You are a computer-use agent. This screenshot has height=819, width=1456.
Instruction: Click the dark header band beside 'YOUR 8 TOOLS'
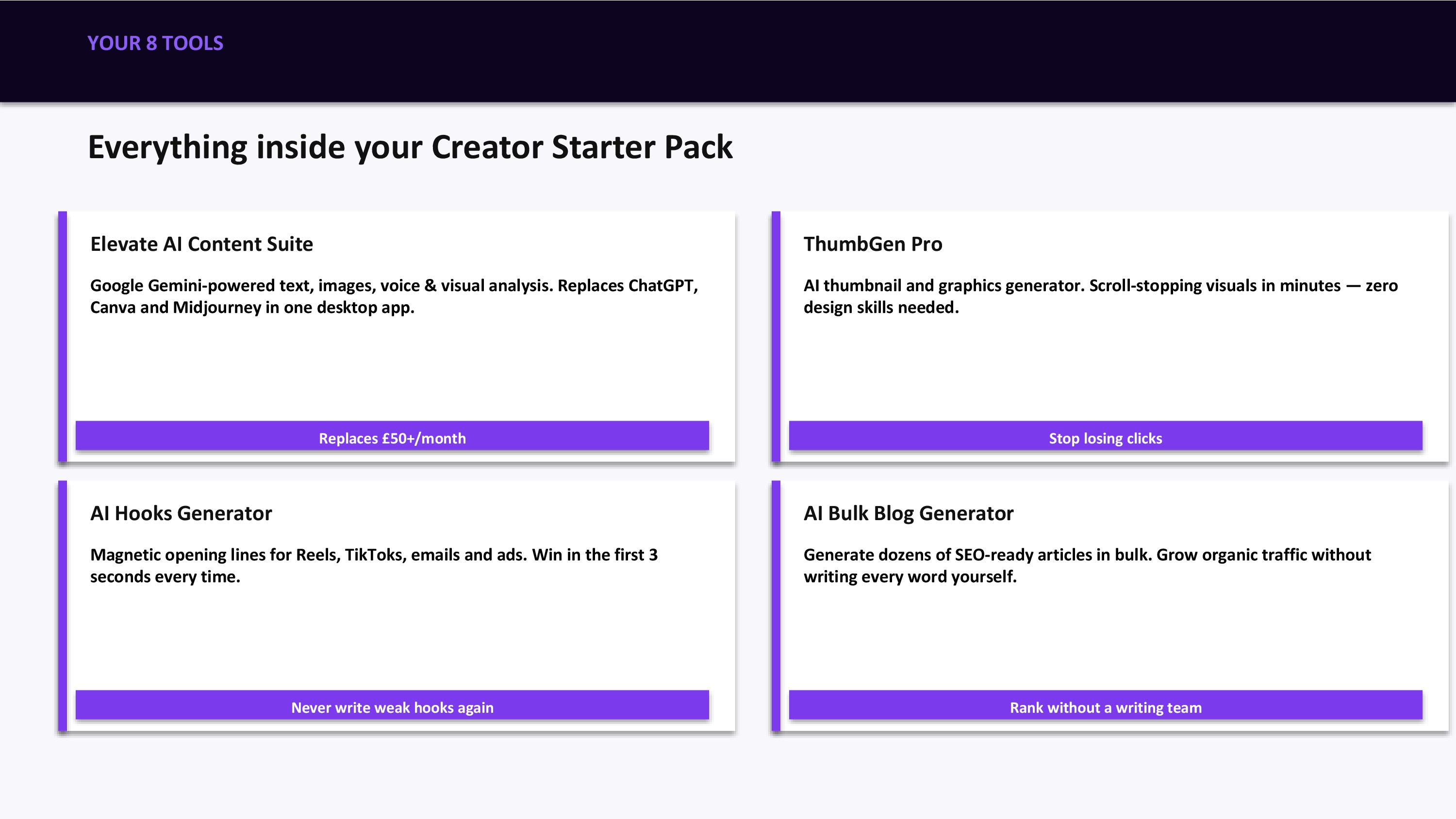point(791,51)
